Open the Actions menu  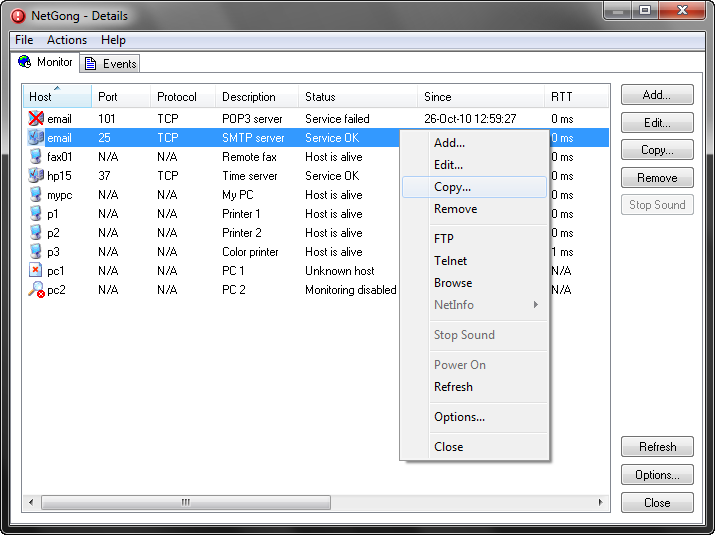point(67,40)
